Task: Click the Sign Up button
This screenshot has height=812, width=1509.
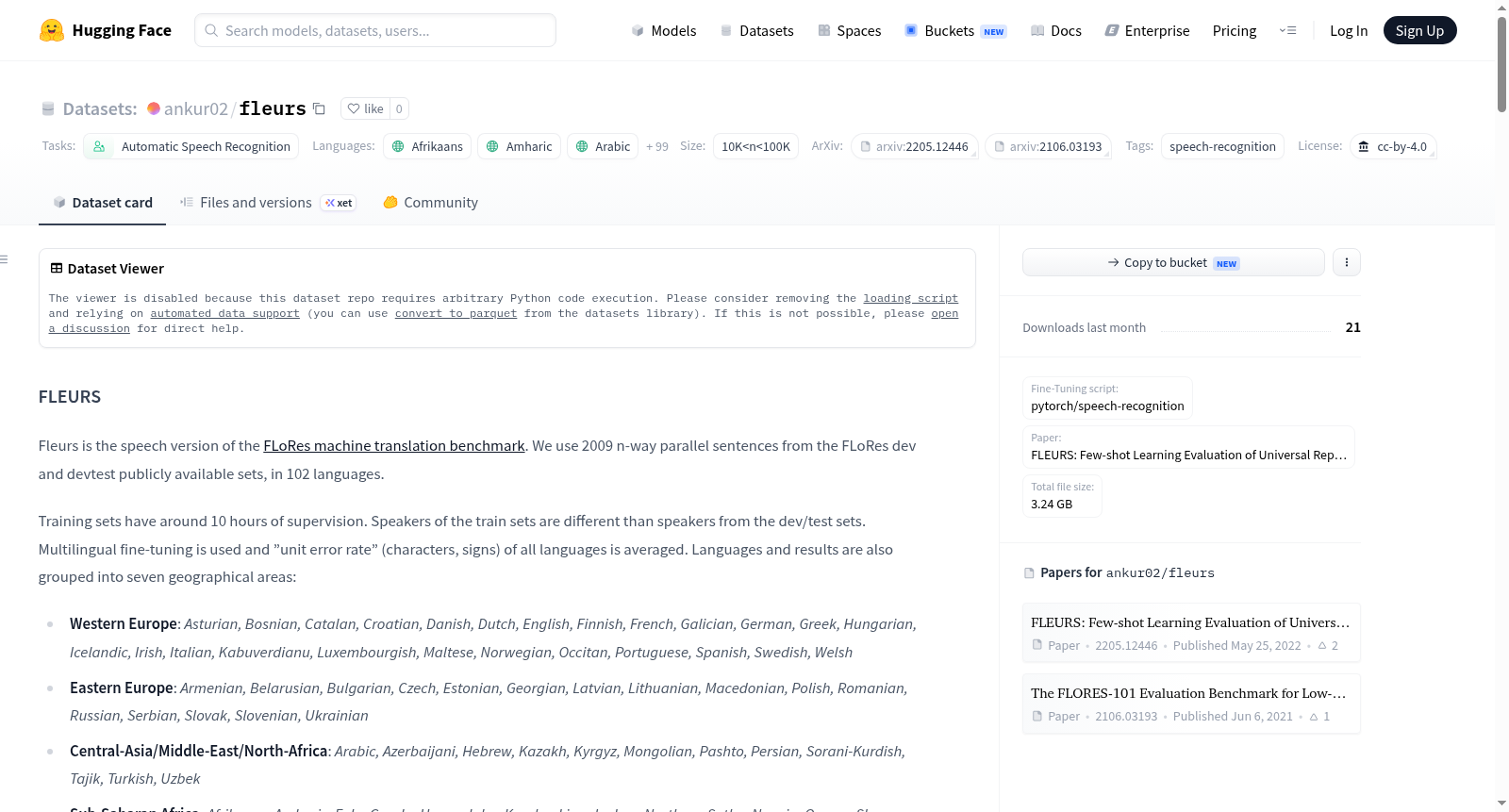Action: 1419,30
